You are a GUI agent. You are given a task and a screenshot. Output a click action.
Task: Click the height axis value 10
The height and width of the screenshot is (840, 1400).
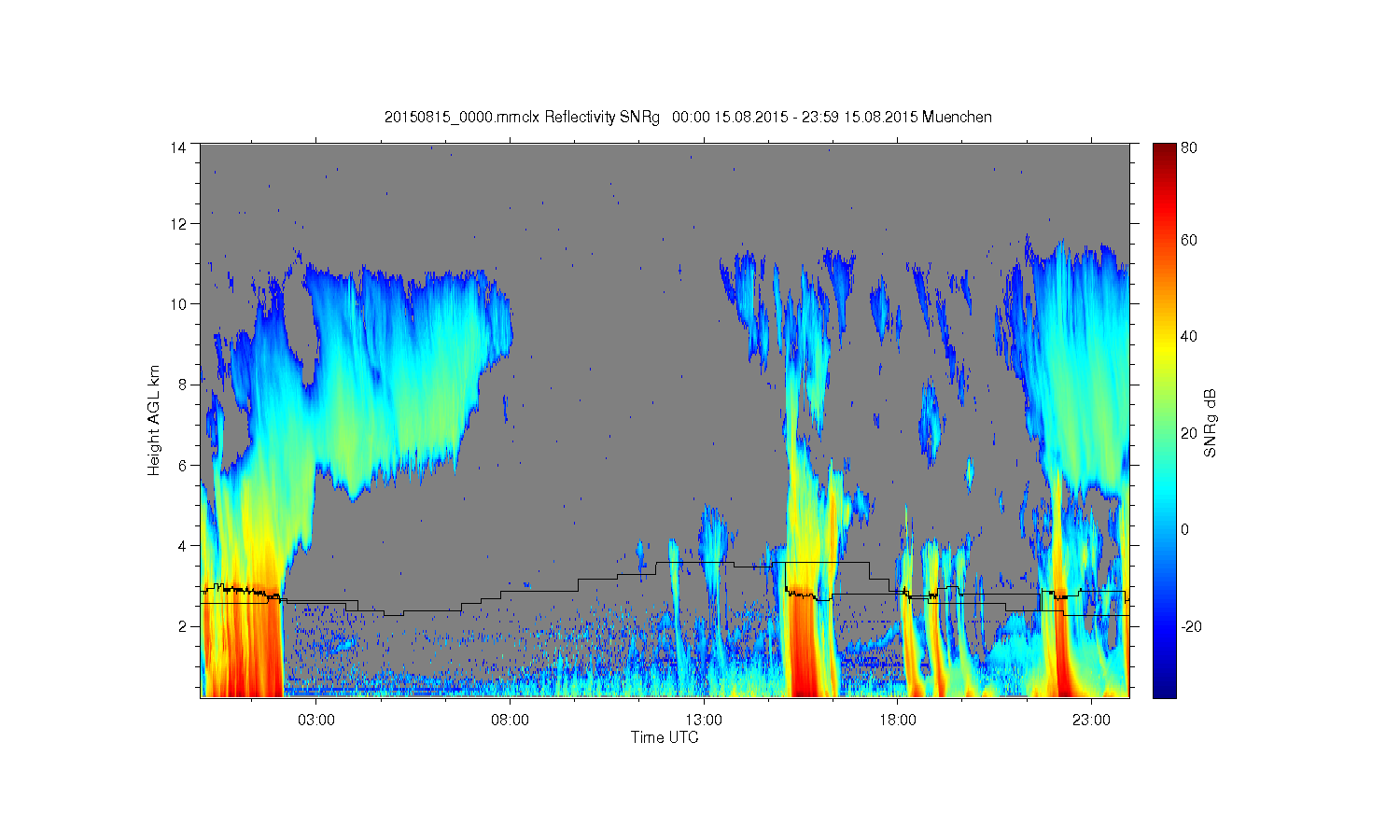click(x=177, y=304)
